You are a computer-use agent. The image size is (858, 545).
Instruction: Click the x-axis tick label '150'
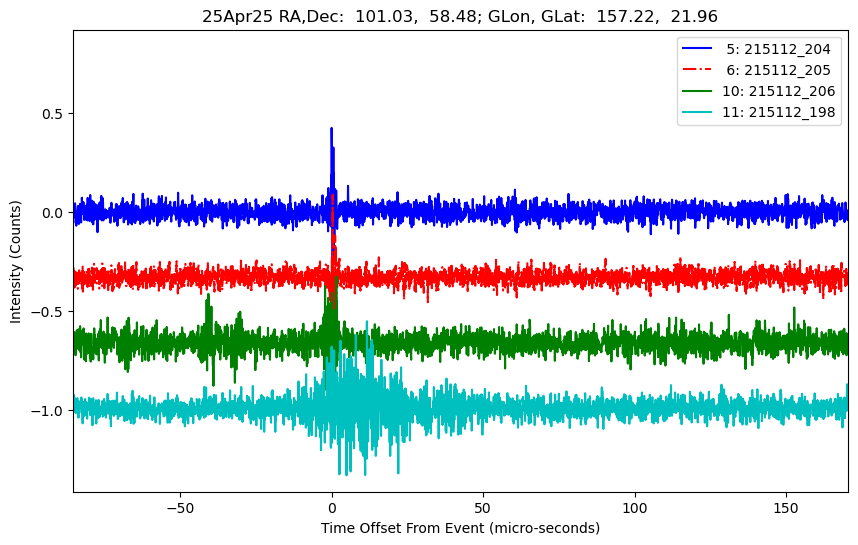786,507
